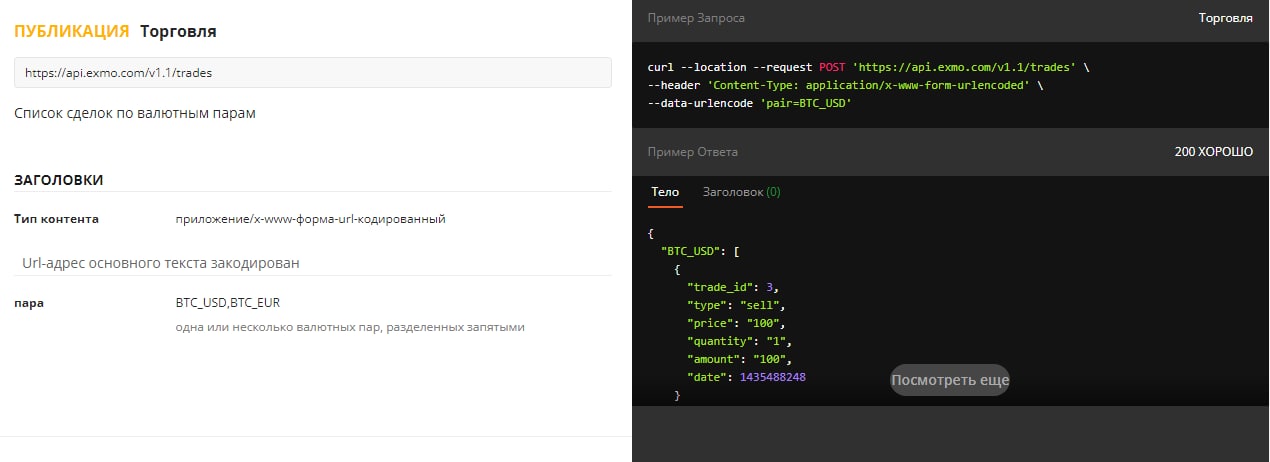The width and height of the screenshot is (1270, 462).
Task: Open the Заголовок (0) tab
Action: (x=742, y=192)
